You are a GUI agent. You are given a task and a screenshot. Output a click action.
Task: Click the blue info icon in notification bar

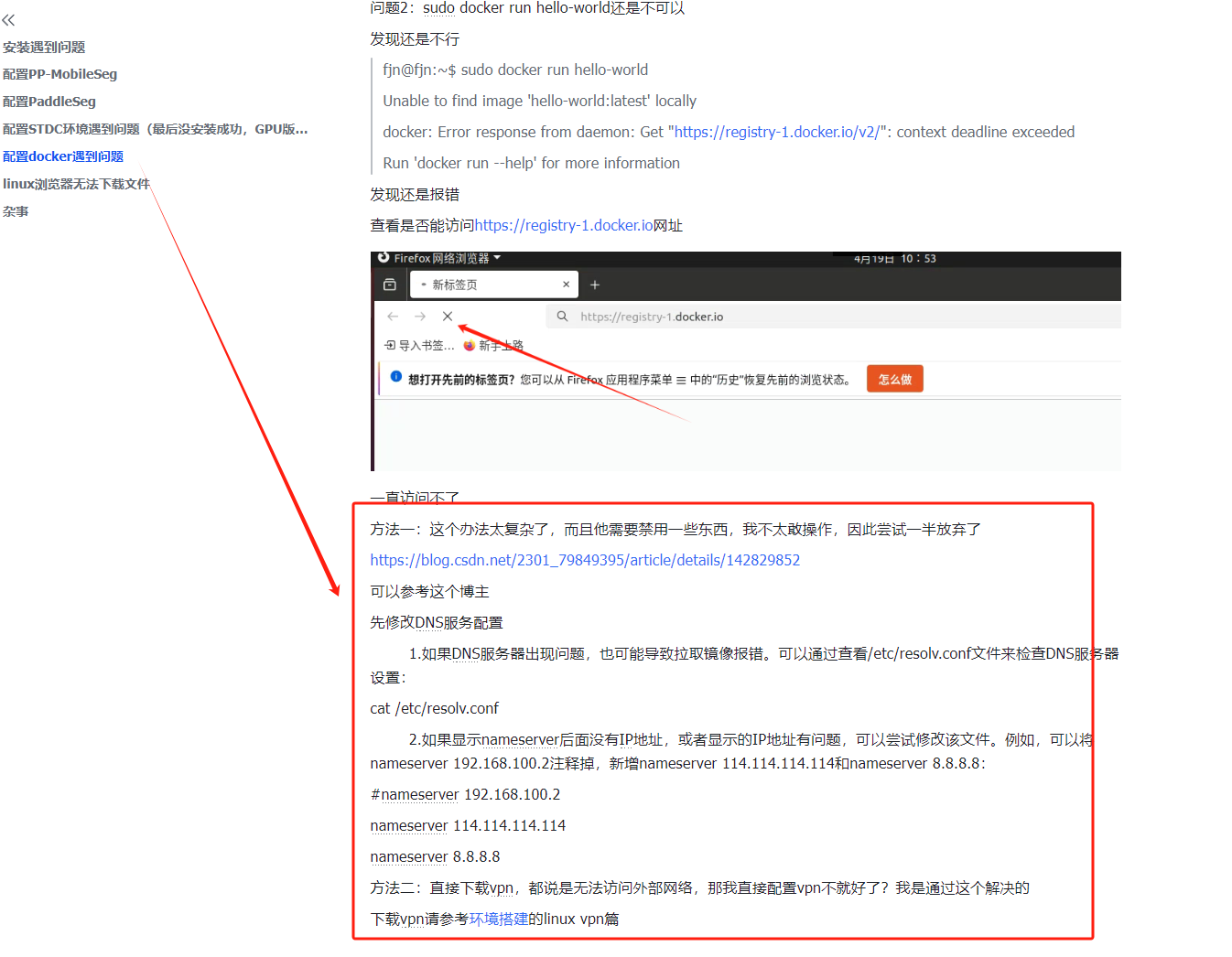(x=394, y=378)
